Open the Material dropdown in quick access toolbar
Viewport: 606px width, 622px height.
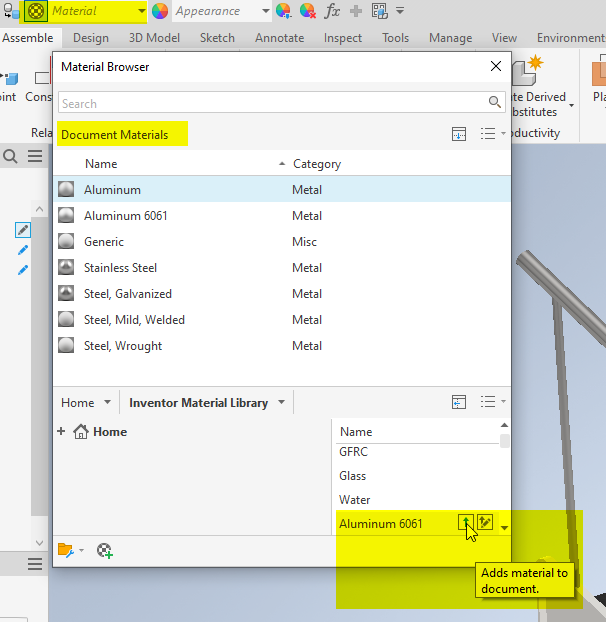coord(141,11)
